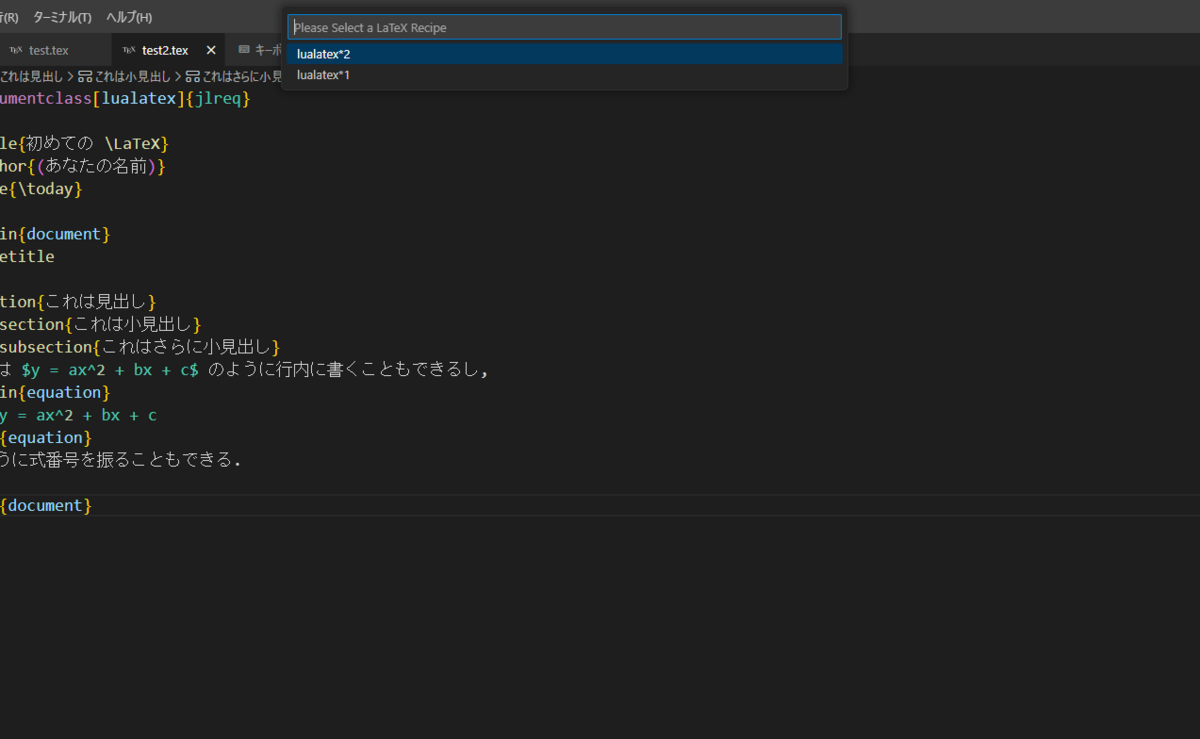Viewport: 1200px width, 739px height.
Task: Click the TeX icon on the test2.tex tab
Action: (127, 50)
